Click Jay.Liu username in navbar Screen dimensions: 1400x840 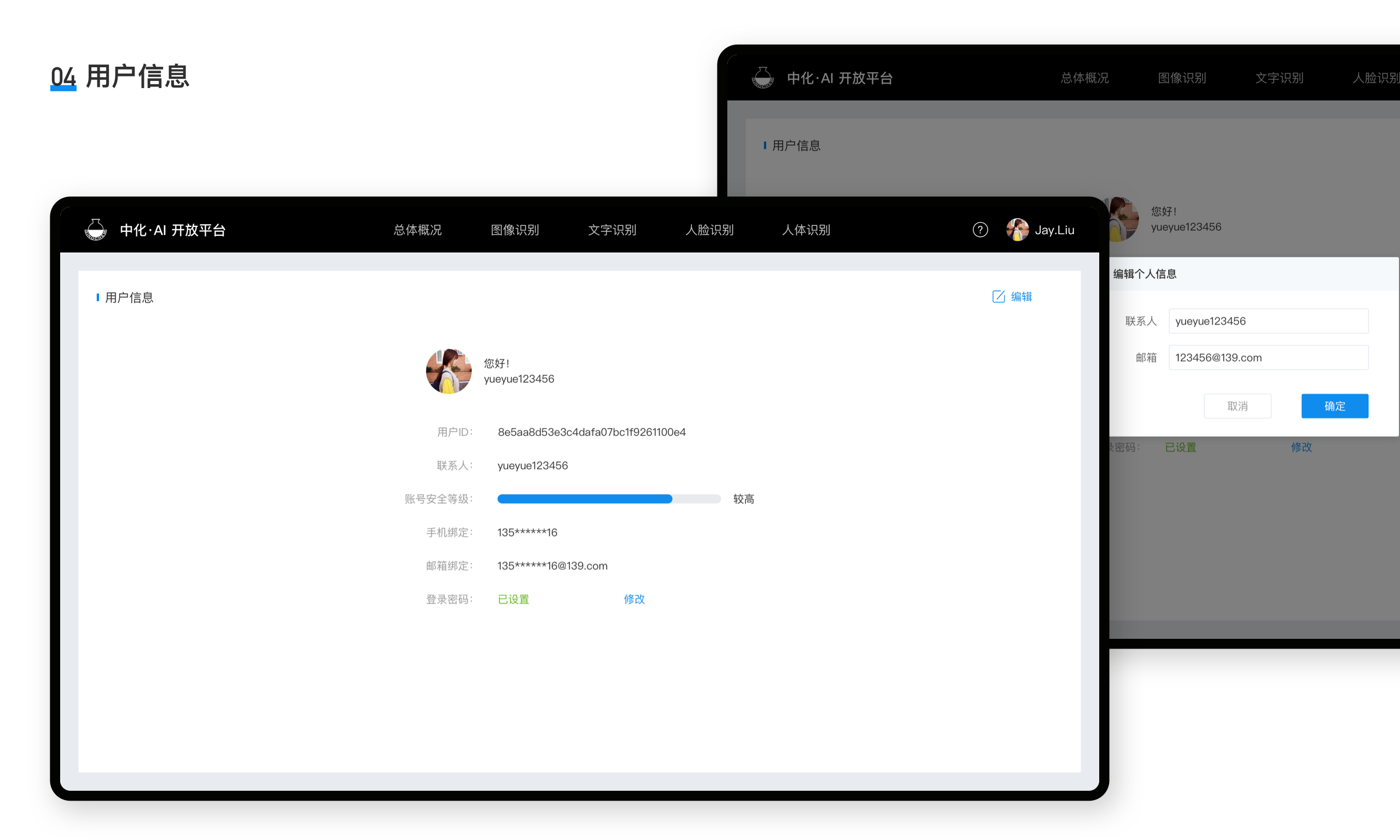(x=1054, y=230)
